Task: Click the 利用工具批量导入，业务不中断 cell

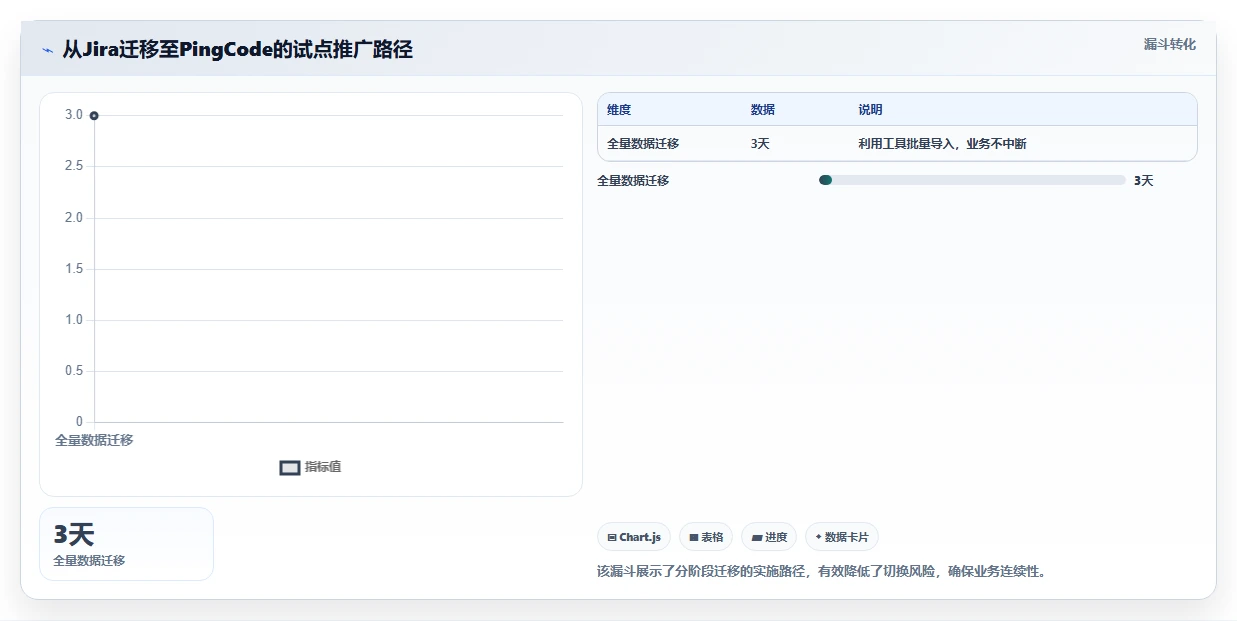Action: point(942,144)
